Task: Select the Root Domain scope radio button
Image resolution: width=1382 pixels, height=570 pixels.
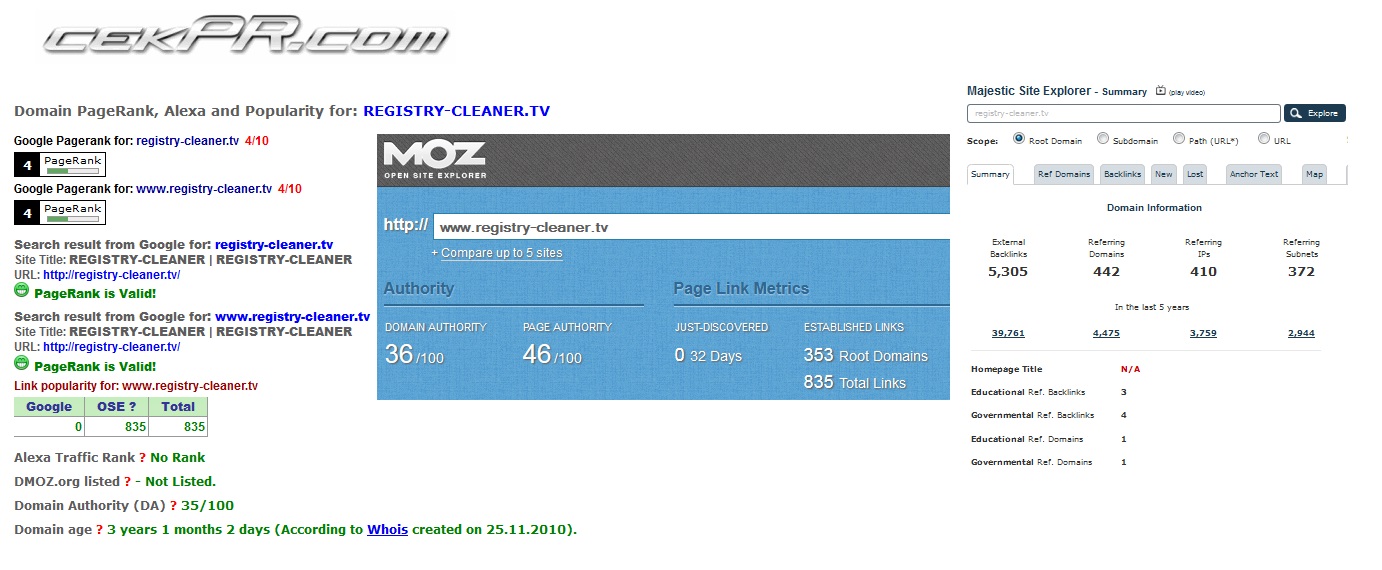Action: click(x=1019, y=139)
